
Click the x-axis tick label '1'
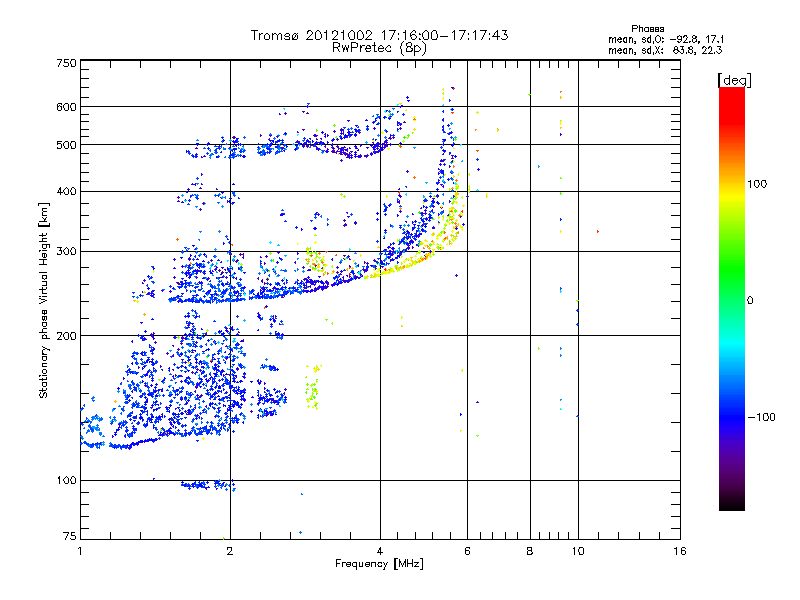click(80, 551)
